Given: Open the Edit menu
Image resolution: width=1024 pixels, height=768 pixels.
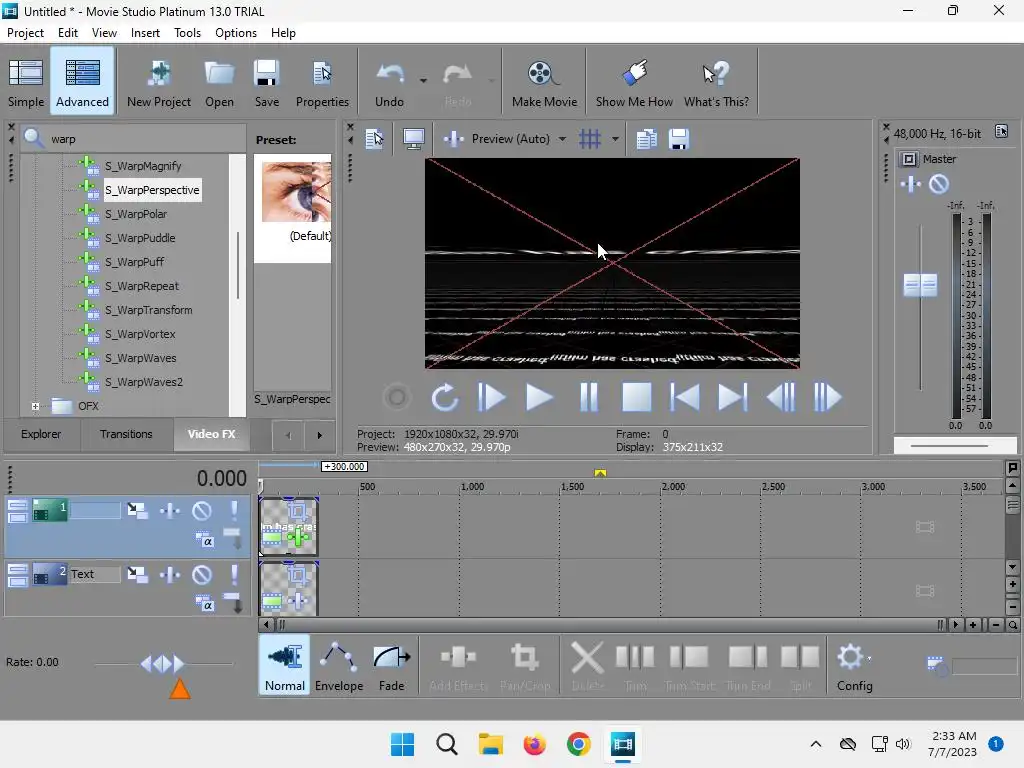Looking at the screenshot, I should 67,33.
